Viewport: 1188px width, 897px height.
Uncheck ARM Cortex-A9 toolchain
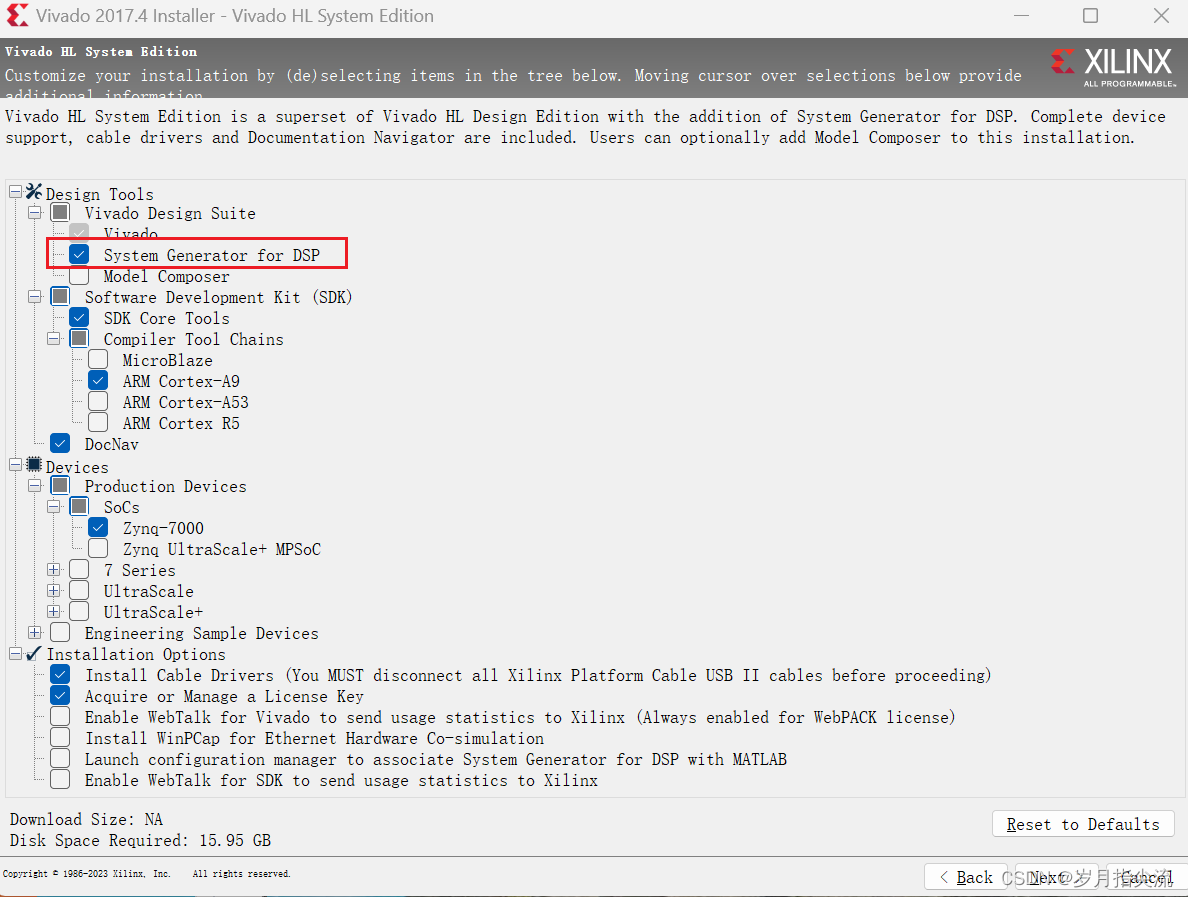click(98, 380)
